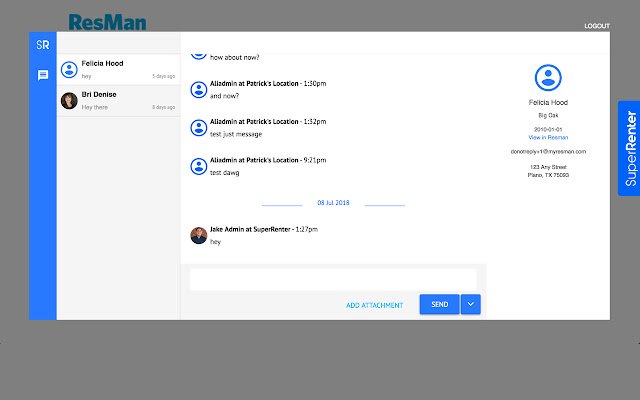
Task: Click the "how about now?" message
Action: pos(235,58)
